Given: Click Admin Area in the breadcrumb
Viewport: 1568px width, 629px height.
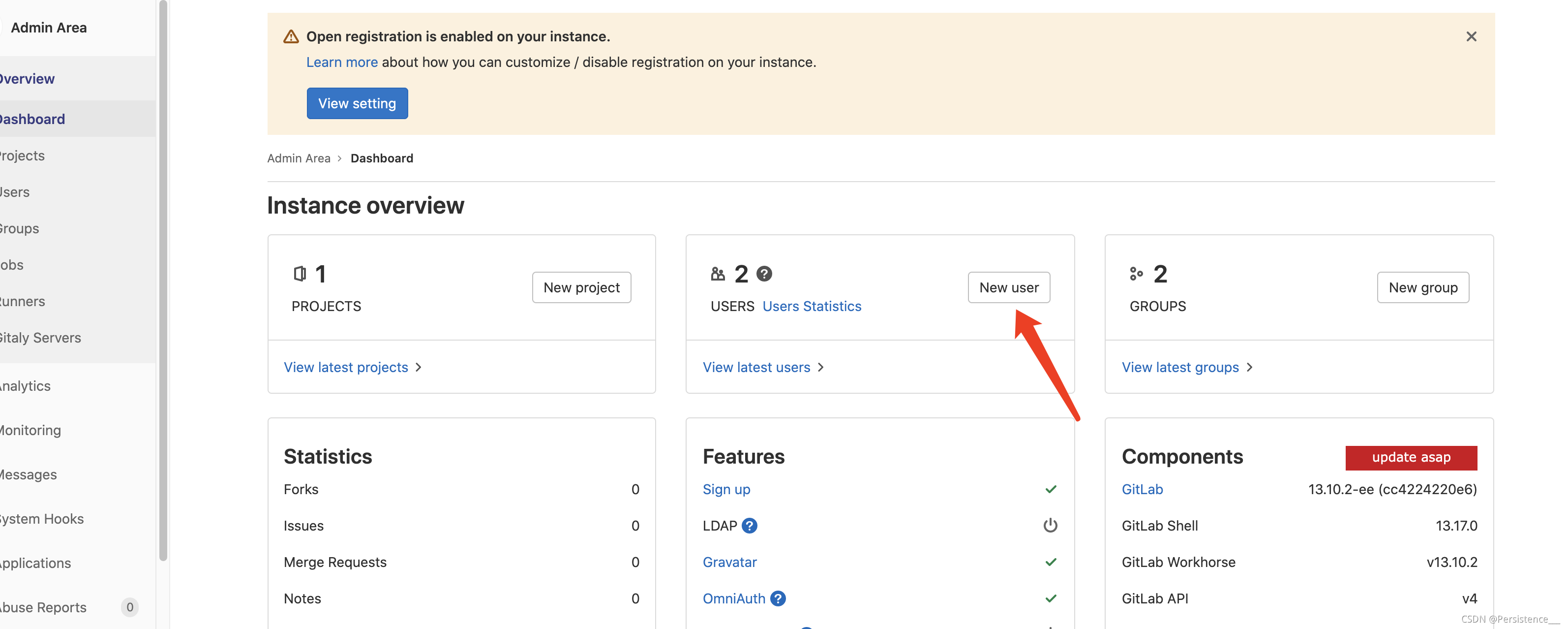Looking at the screenshot, I should tap(298, 158).
